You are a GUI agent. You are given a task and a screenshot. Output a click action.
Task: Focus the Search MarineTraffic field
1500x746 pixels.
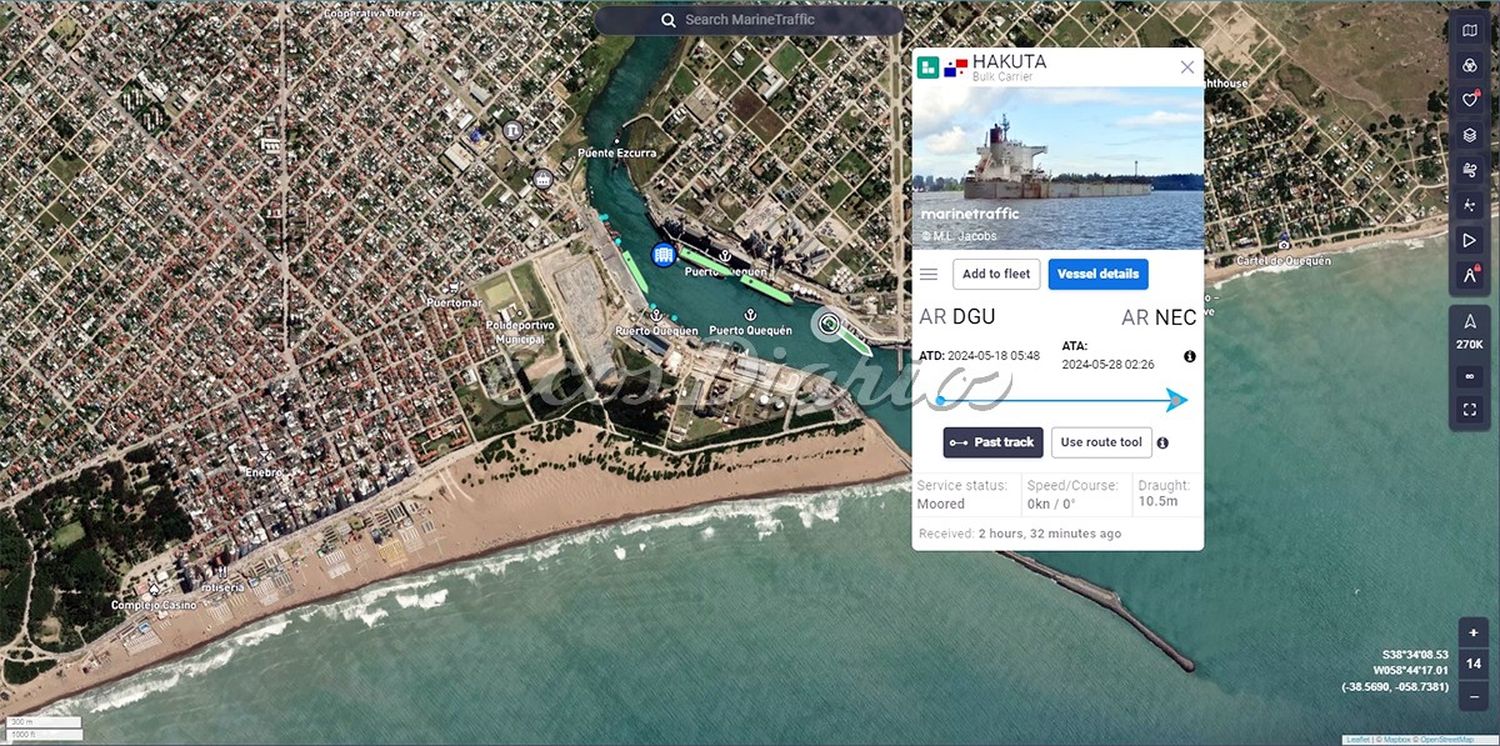749,20
